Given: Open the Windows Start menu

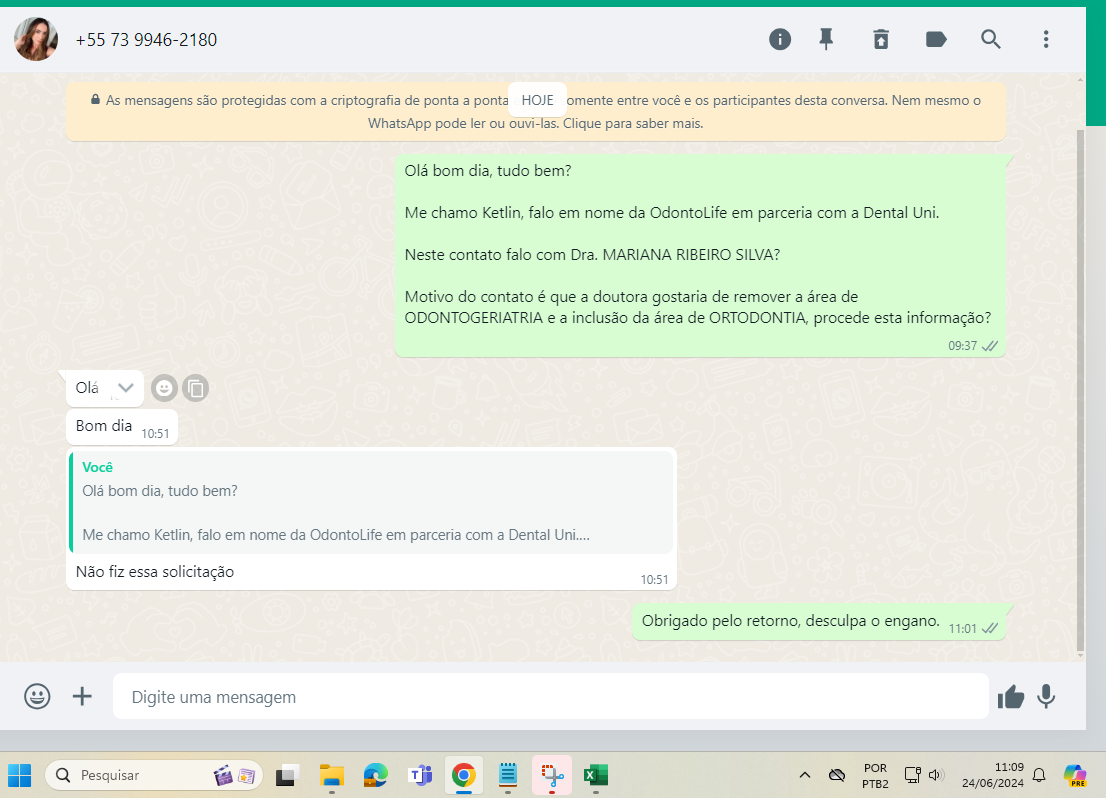Looking at the screenshot, I should pyautogui.click(x=20, y=775).
